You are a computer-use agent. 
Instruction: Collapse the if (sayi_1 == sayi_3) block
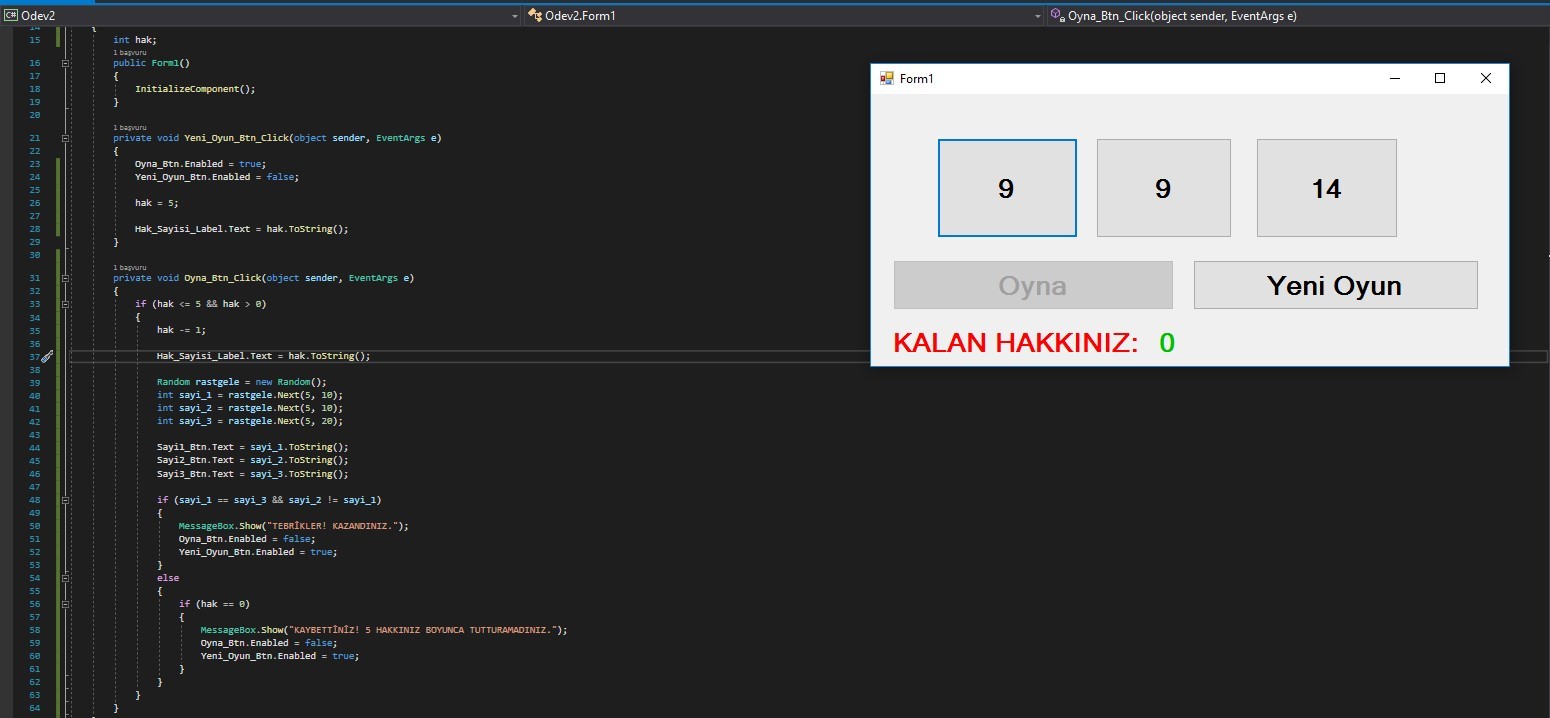[66, 500]
